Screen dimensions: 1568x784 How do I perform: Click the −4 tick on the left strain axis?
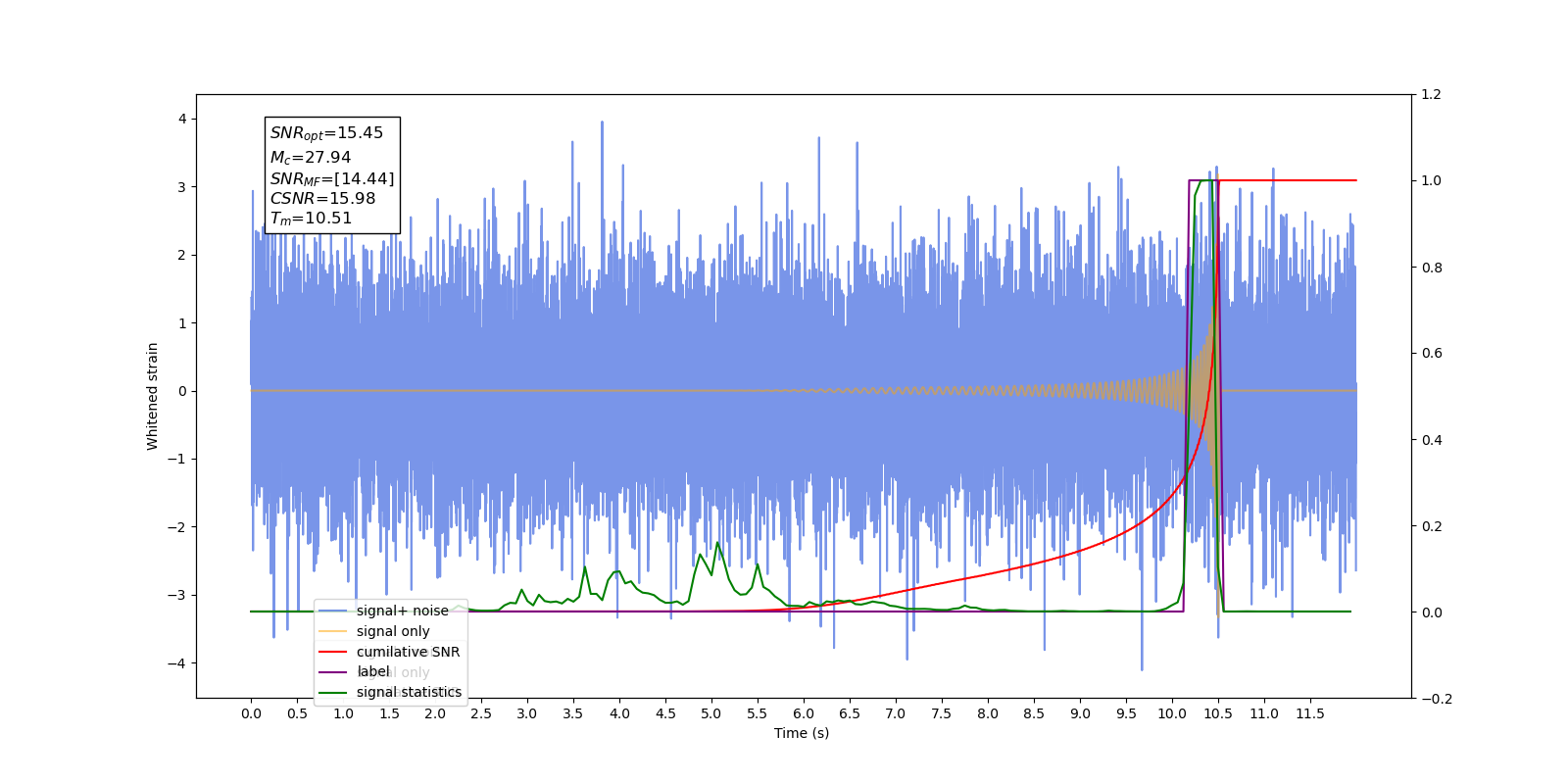[x=178, y=663]
